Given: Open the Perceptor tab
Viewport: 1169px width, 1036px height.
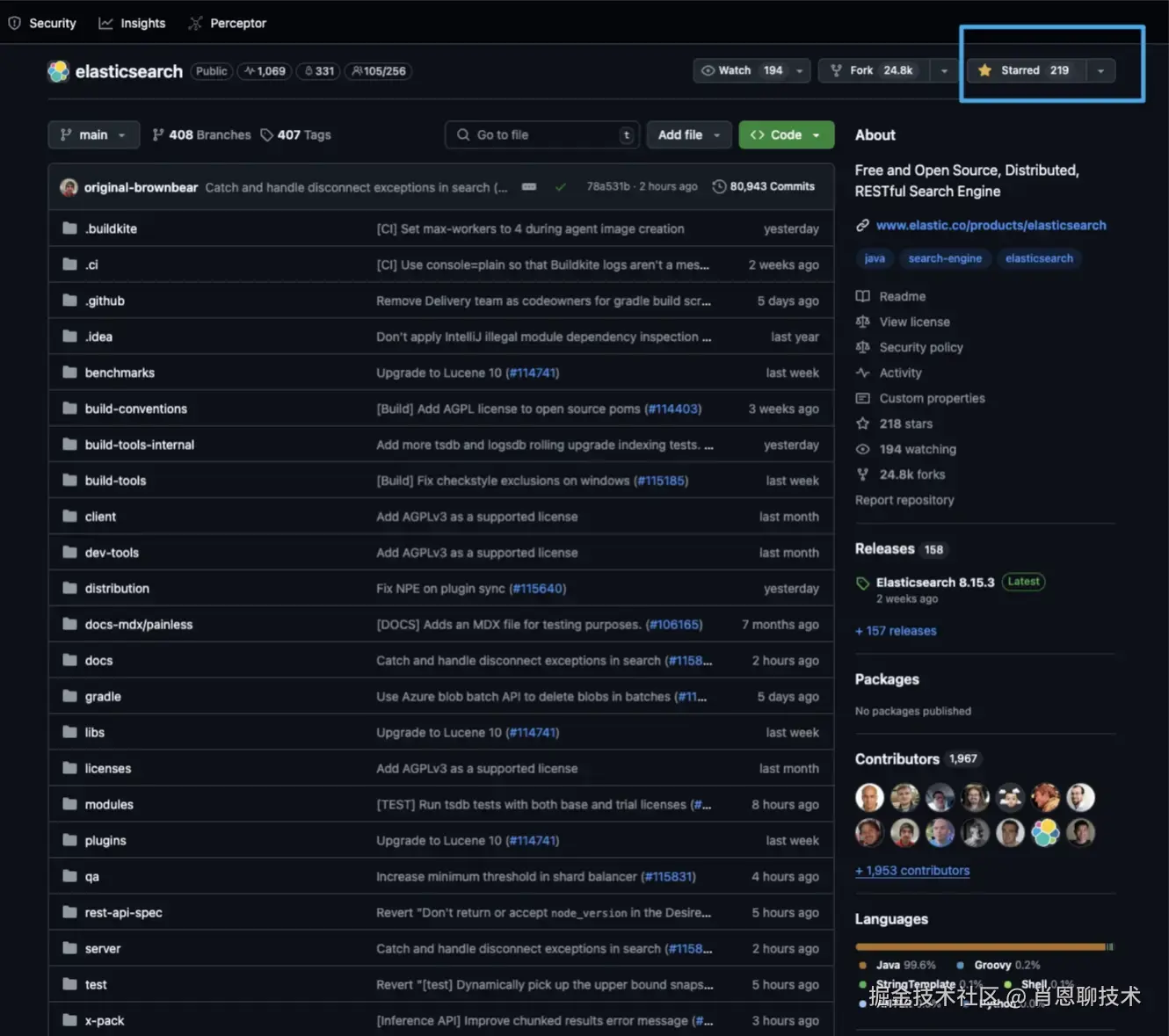Looking at the screenshot, I should (x=227, y=23).
